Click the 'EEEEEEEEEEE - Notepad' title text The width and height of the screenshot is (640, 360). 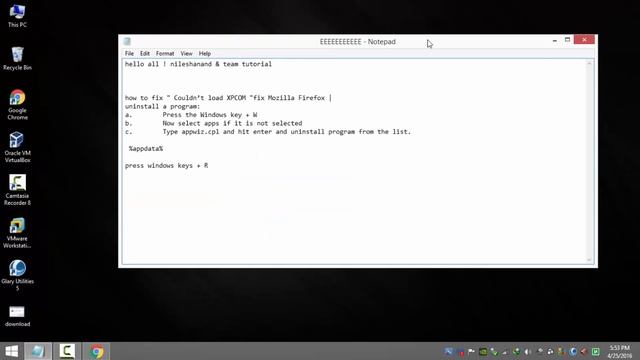[x=358, y=42]
